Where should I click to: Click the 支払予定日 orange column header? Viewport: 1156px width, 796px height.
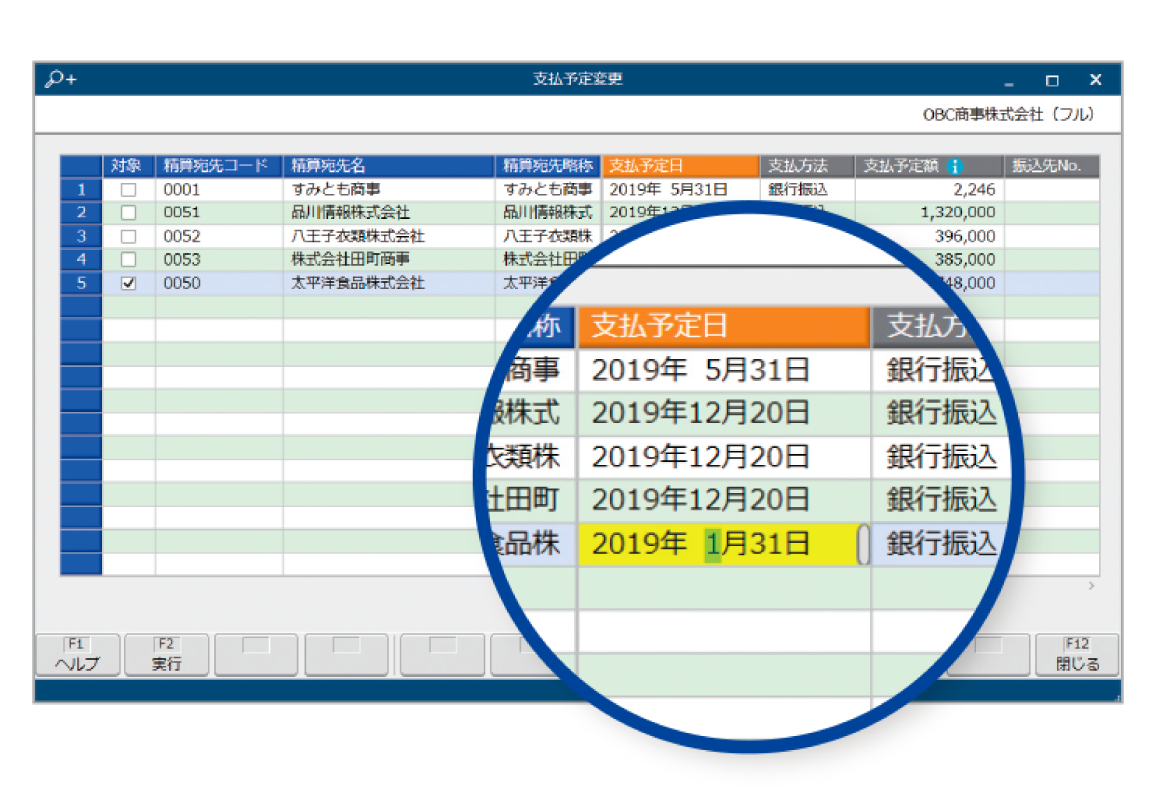click(680, 167)
